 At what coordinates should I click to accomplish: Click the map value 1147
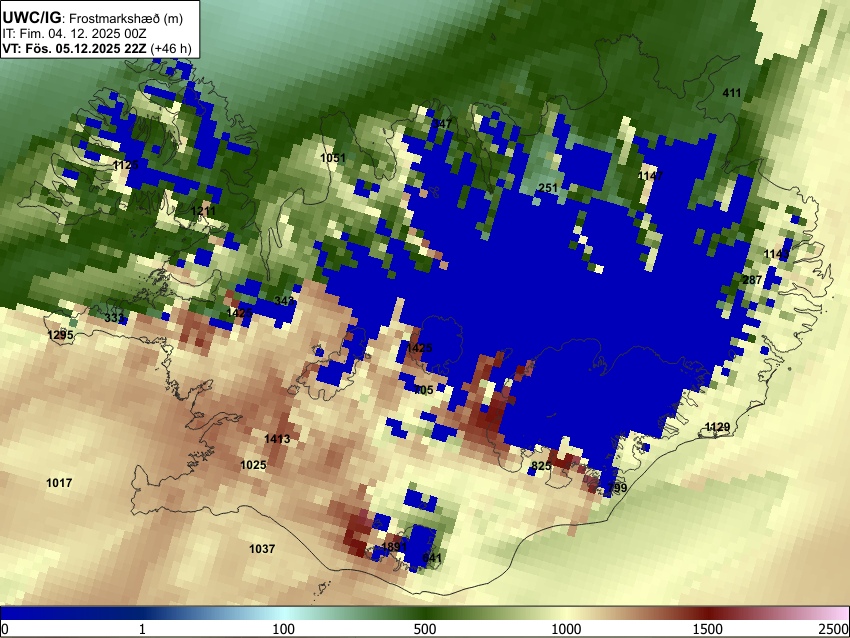[651, 175]
